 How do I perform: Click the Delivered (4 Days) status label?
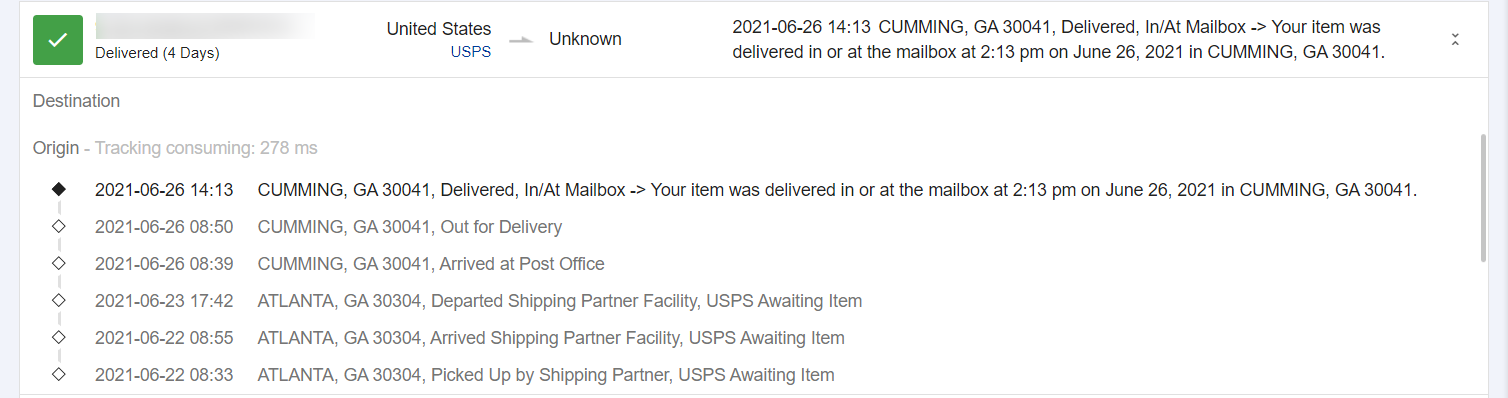157,53
